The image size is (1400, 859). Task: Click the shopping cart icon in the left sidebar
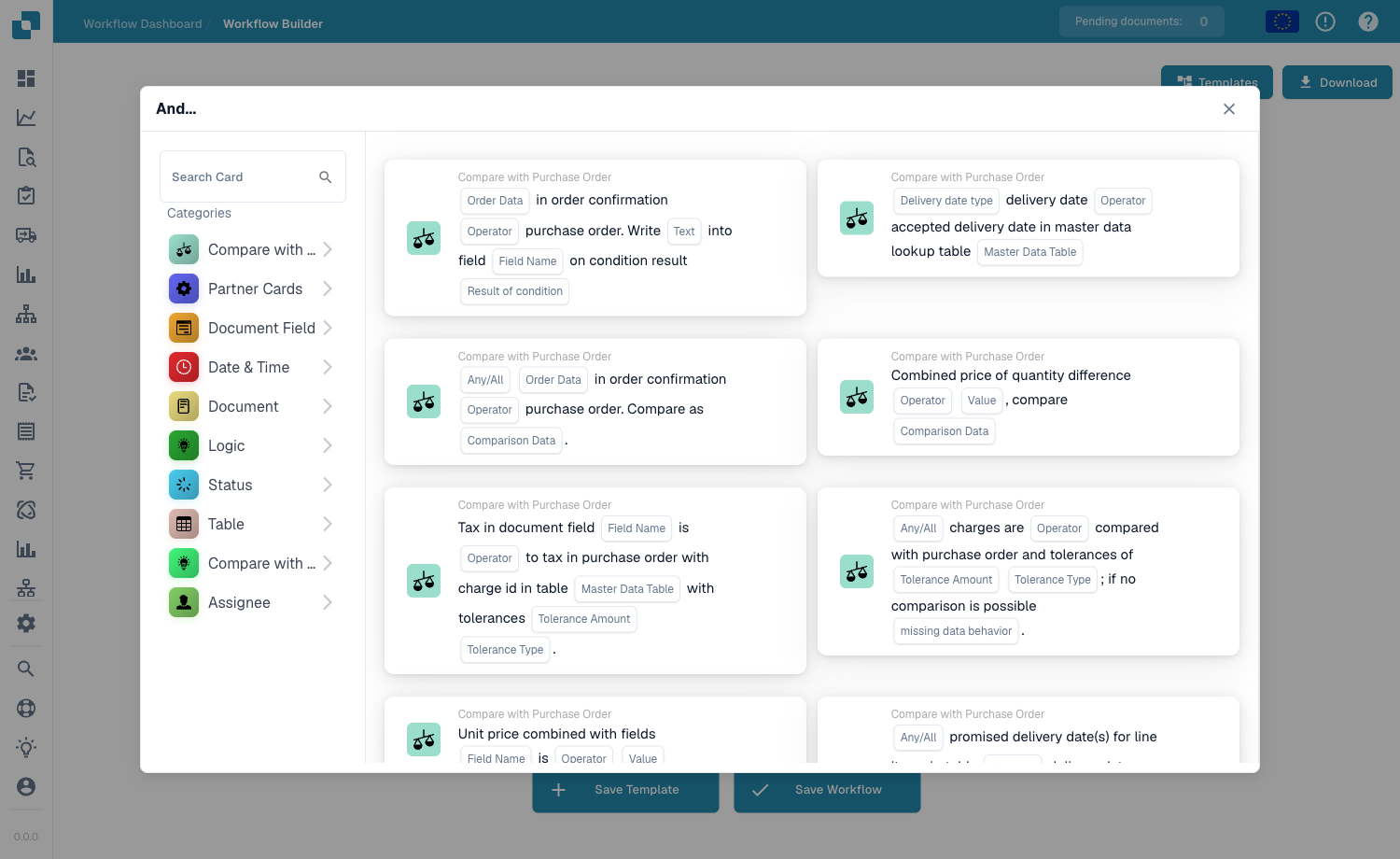(26, 471)
